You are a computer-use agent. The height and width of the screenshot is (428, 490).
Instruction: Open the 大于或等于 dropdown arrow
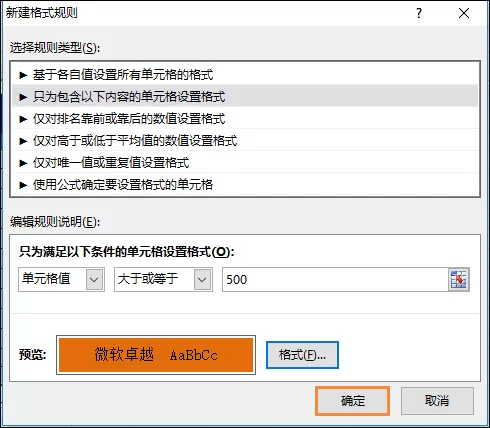202,279
